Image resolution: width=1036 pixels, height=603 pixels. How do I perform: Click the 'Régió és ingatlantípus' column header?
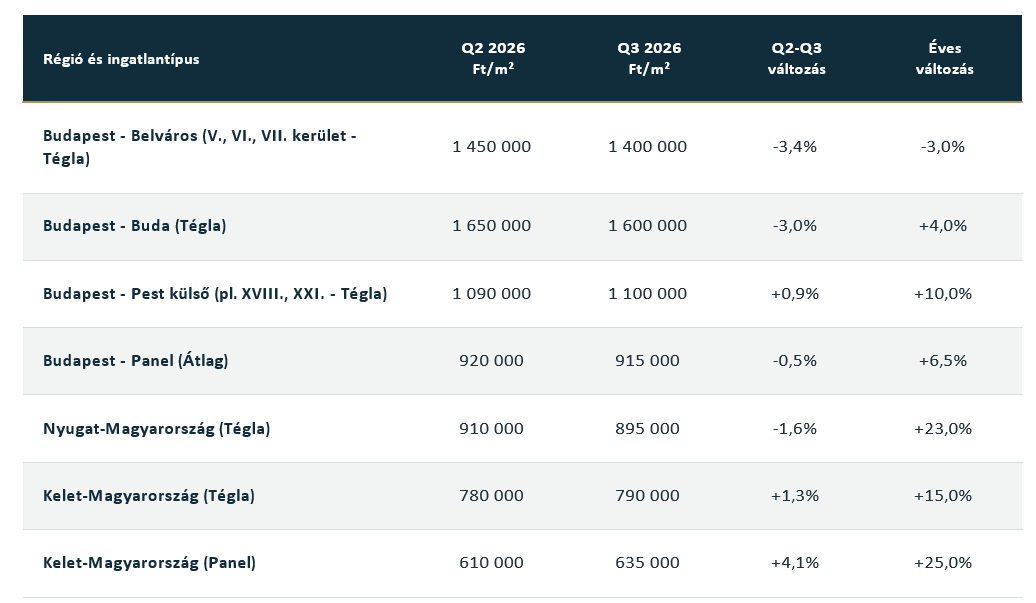(121, 59)
